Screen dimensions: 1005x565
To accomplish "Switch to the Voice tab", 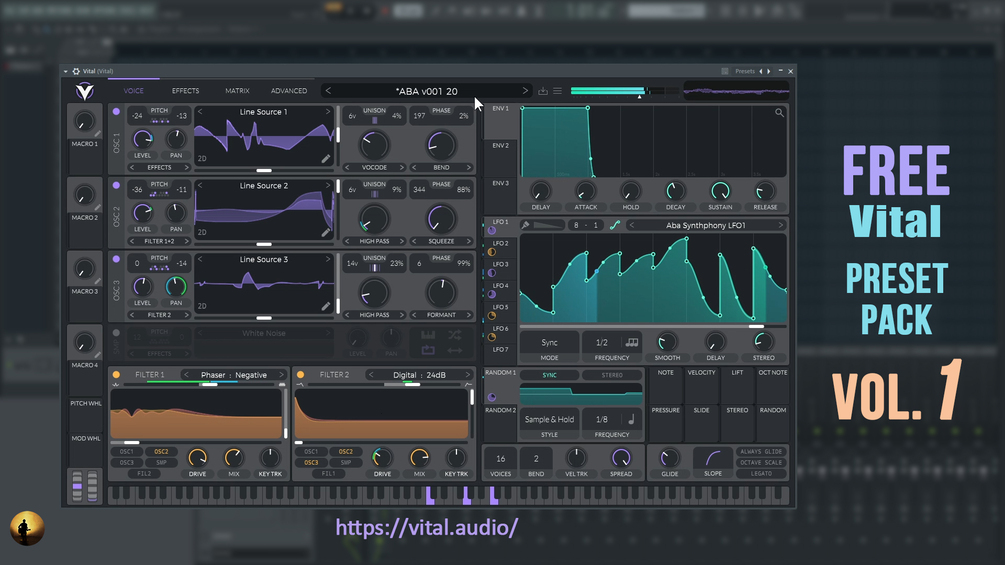I will tap(133, 91).
